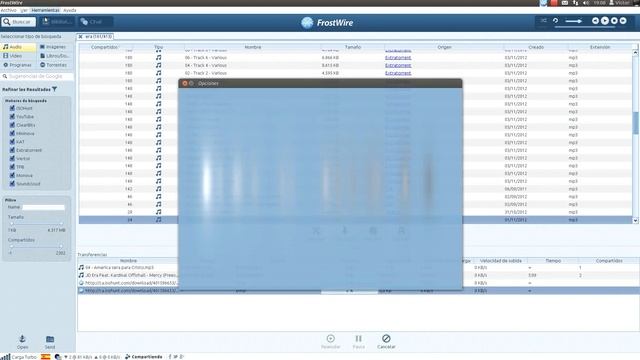Stop playback in the media player
Screen dimensions: 640x360
click(x=614, y=20)
